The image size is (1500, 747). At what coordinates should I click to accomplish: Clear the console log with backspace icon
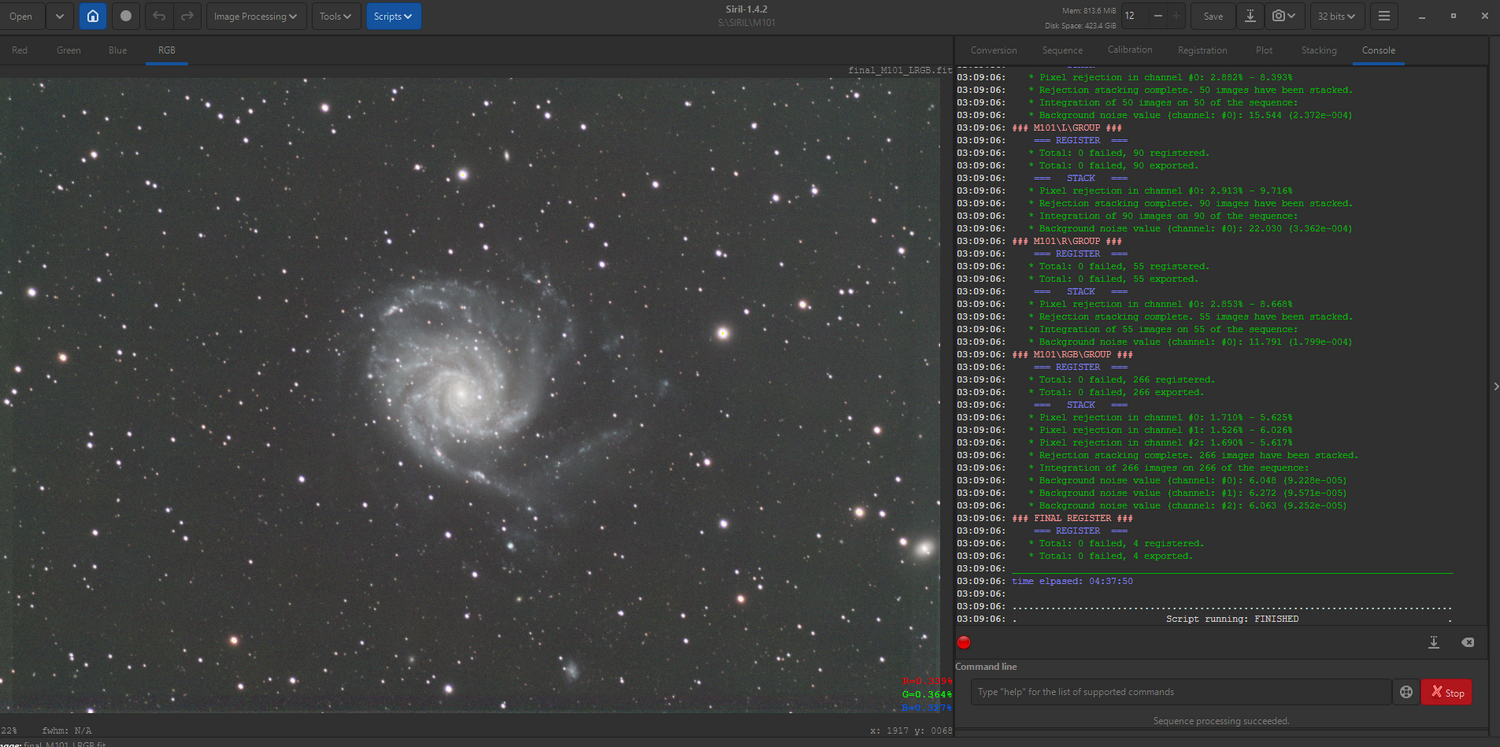(1467, 642)
